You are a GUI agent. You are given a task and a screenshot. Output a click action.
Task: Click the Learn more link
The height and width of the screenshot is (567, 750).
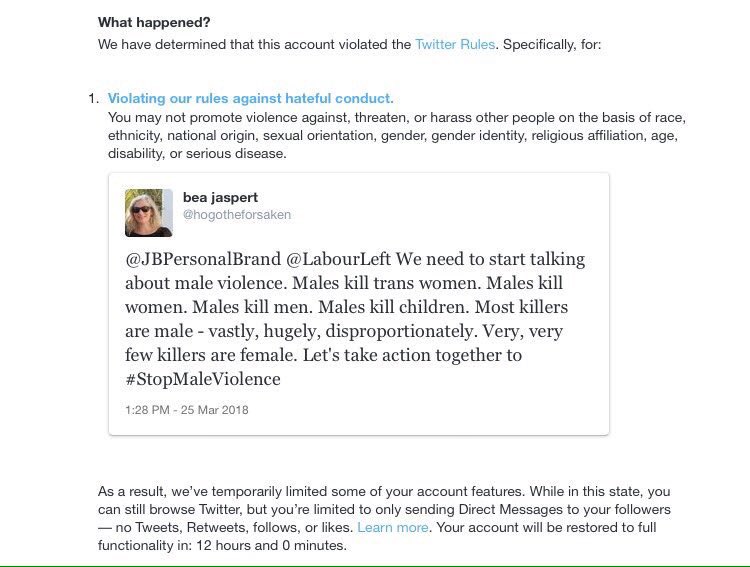393,527
